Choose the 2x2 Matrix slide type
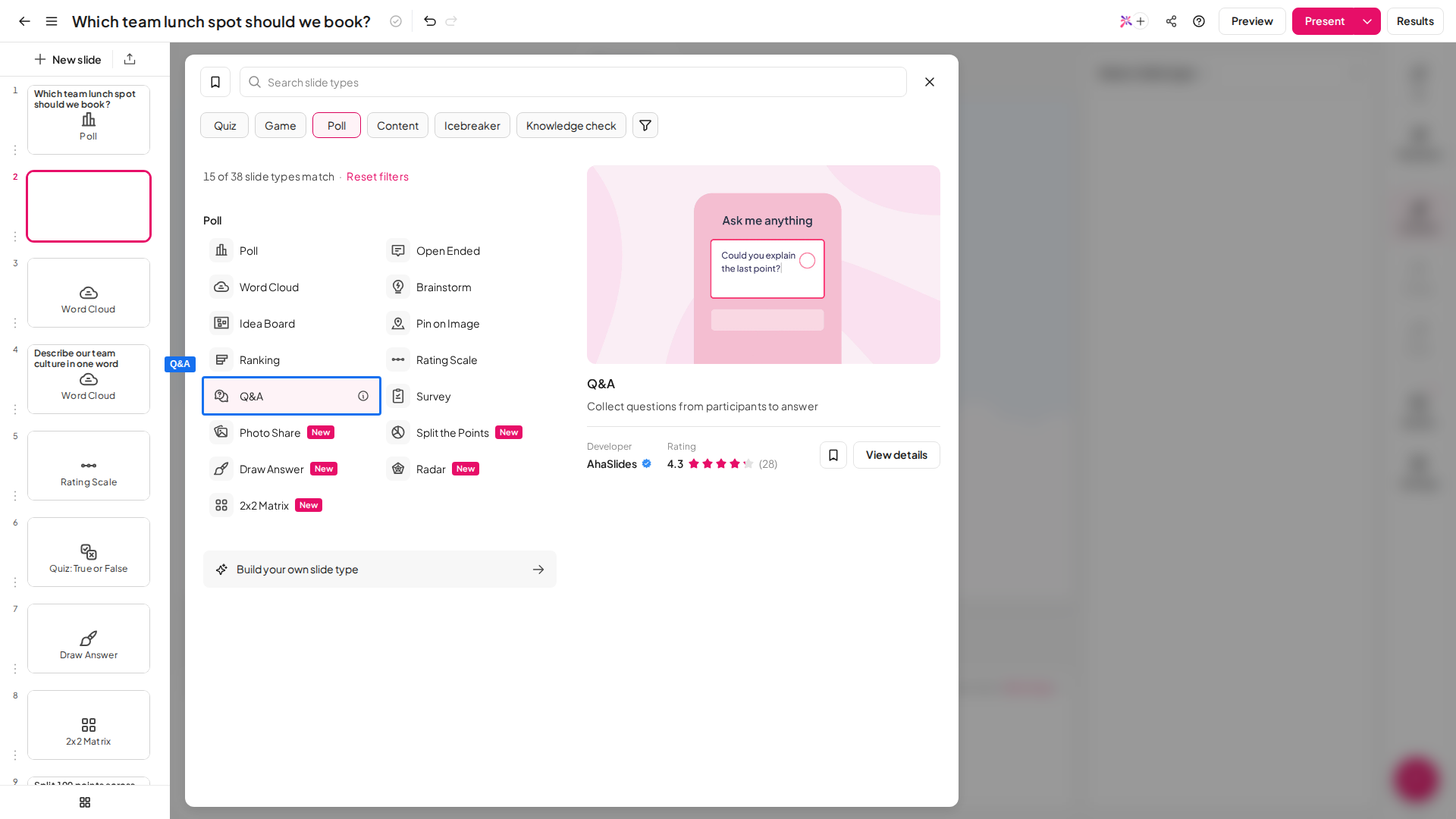The image size is (1456, 819). point(291,505)
